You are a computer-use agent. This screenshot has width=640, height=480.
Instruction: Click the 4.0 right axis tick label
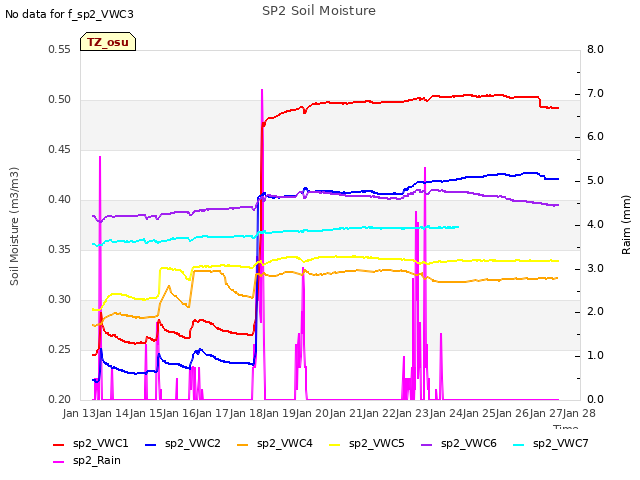(595, 224)
